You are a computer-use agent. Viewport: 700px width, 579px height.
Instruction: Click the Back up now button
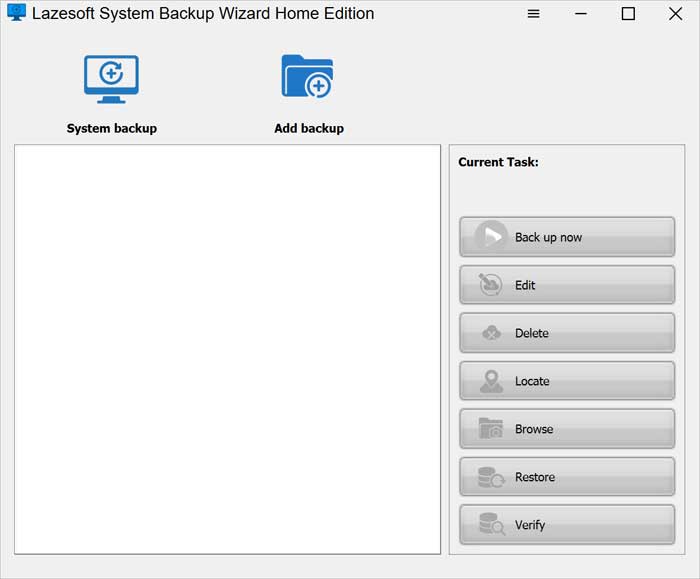[567, 237]
